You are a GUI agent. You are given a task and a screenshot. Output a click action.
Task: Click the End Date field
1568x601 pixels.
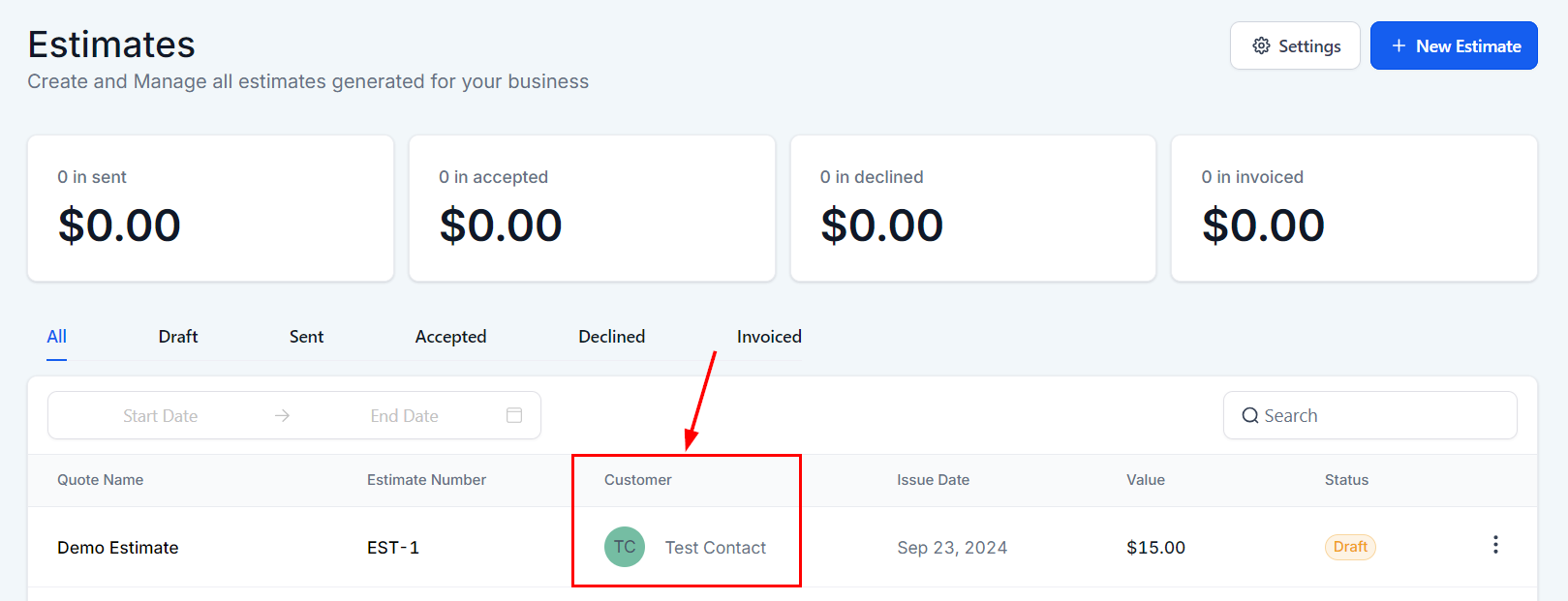pos(405,415)
